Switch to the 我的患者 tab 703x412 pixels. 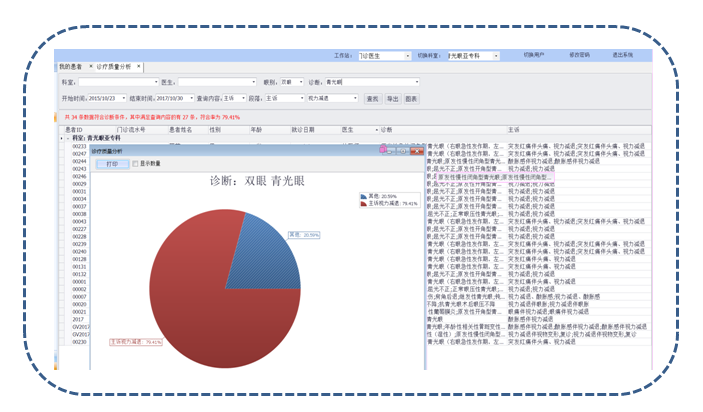(71, 66)
